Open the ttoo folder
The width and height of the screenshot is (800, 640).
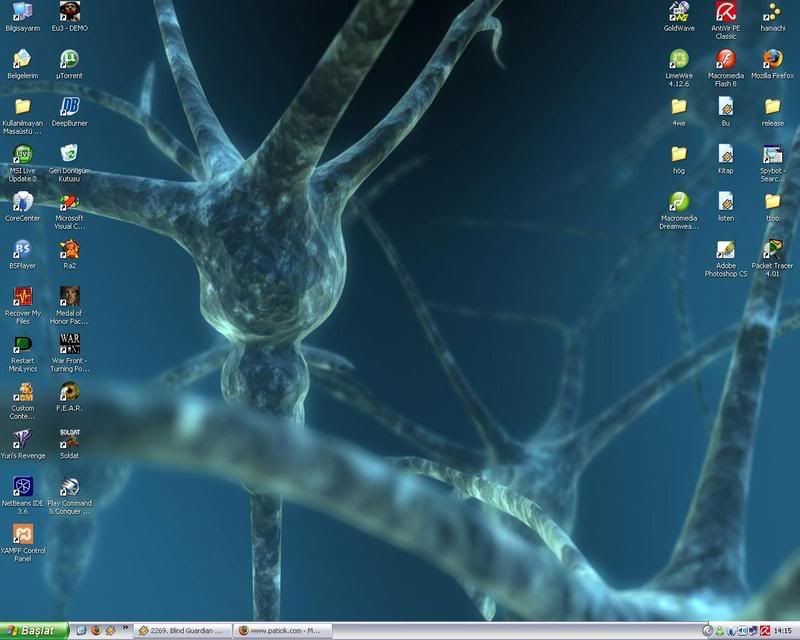(772, 207)
